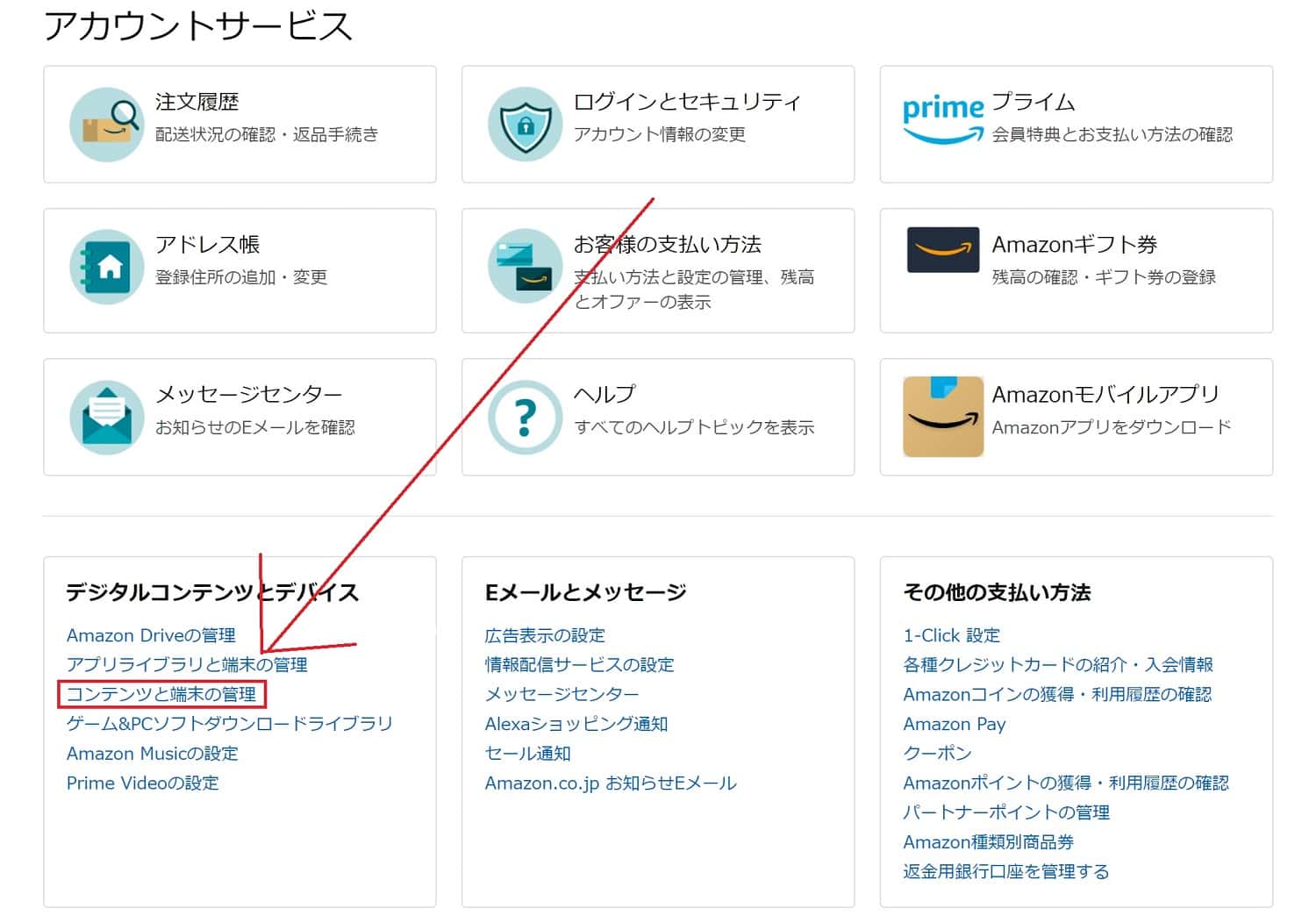The height and width of the screenshot is (916, 1316).
Task: Open Amazonギフト券 card title
Action: 1075,245
